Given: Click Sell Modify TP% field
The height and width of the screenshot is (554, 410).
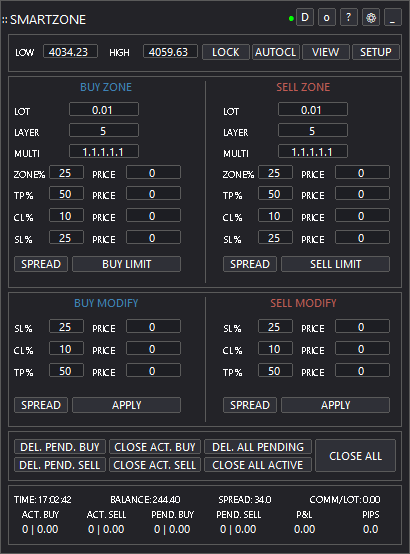Looking at the screenshot, I should pos(275,371).
